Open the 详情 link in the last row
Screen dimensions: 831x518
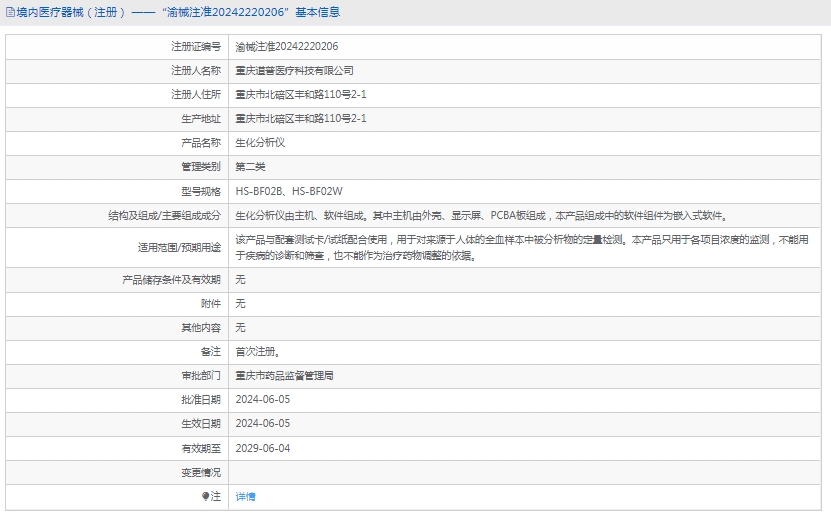(245, 496)
